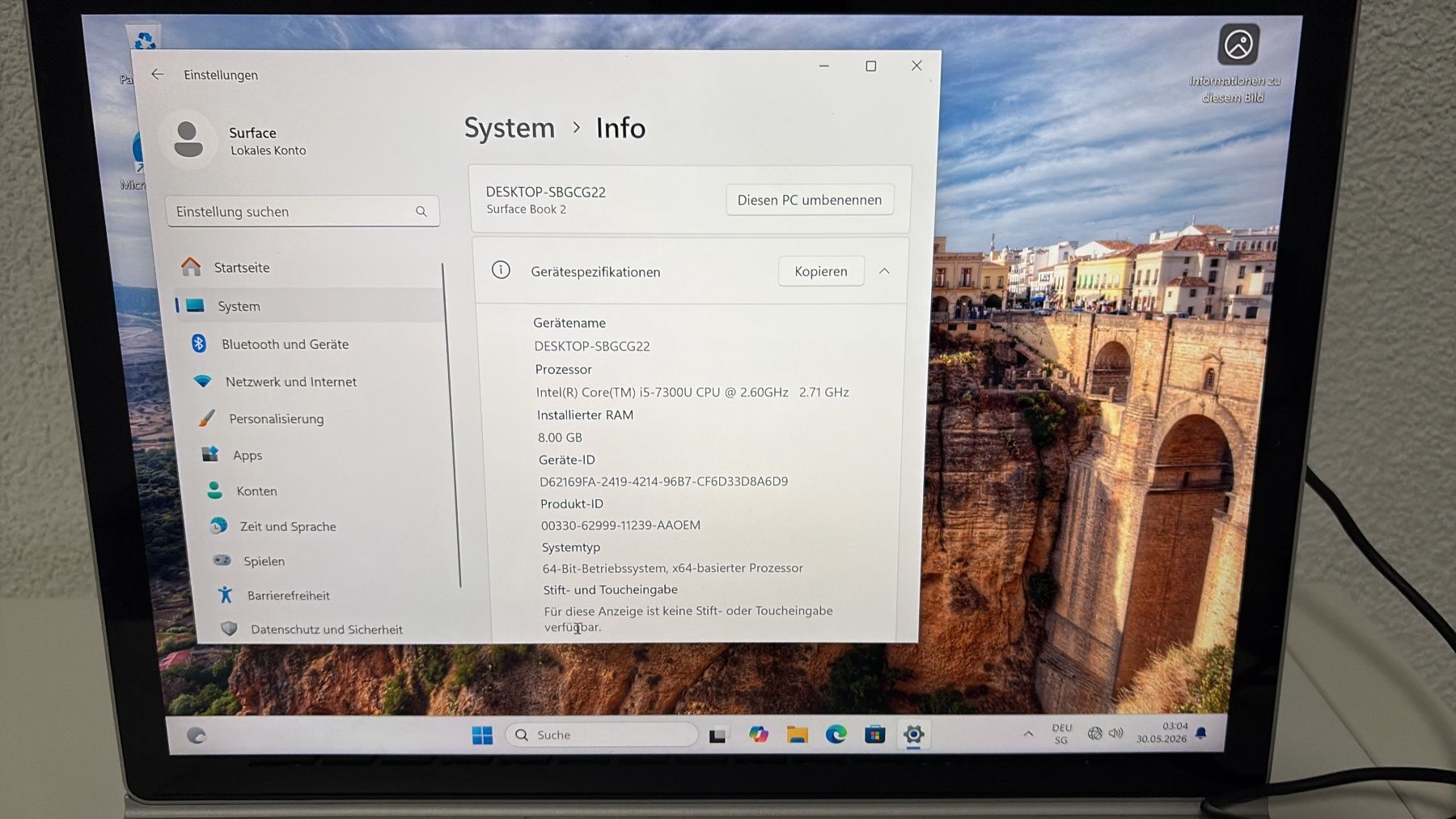This screenshot has height=819, width=1456.
Task: Click the System breadcrumb link
Action: click(510, 128)
